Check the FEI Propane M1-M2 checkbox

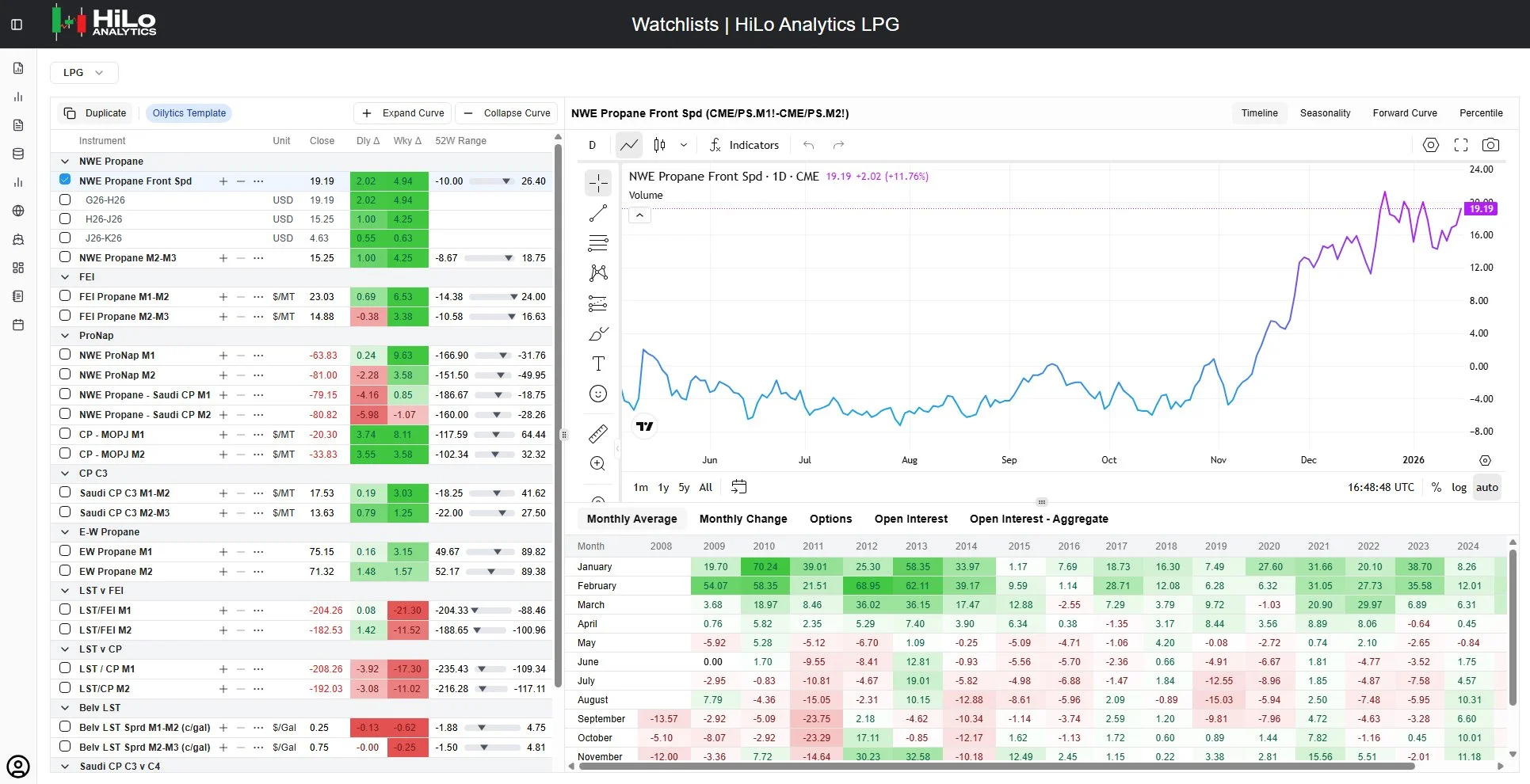(65, 295)
